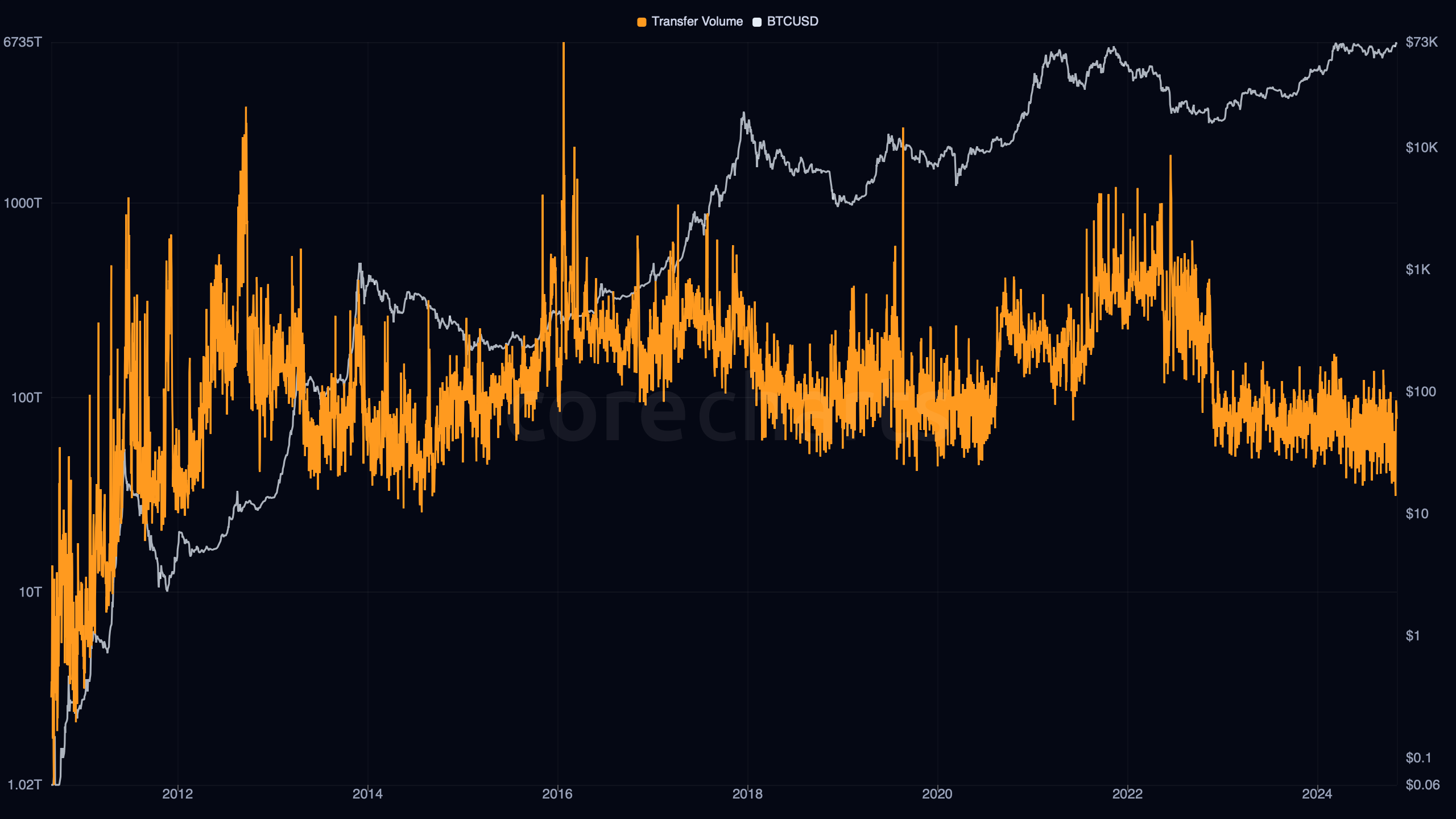Click the 1000T left axis label

[x=23, y=203]
